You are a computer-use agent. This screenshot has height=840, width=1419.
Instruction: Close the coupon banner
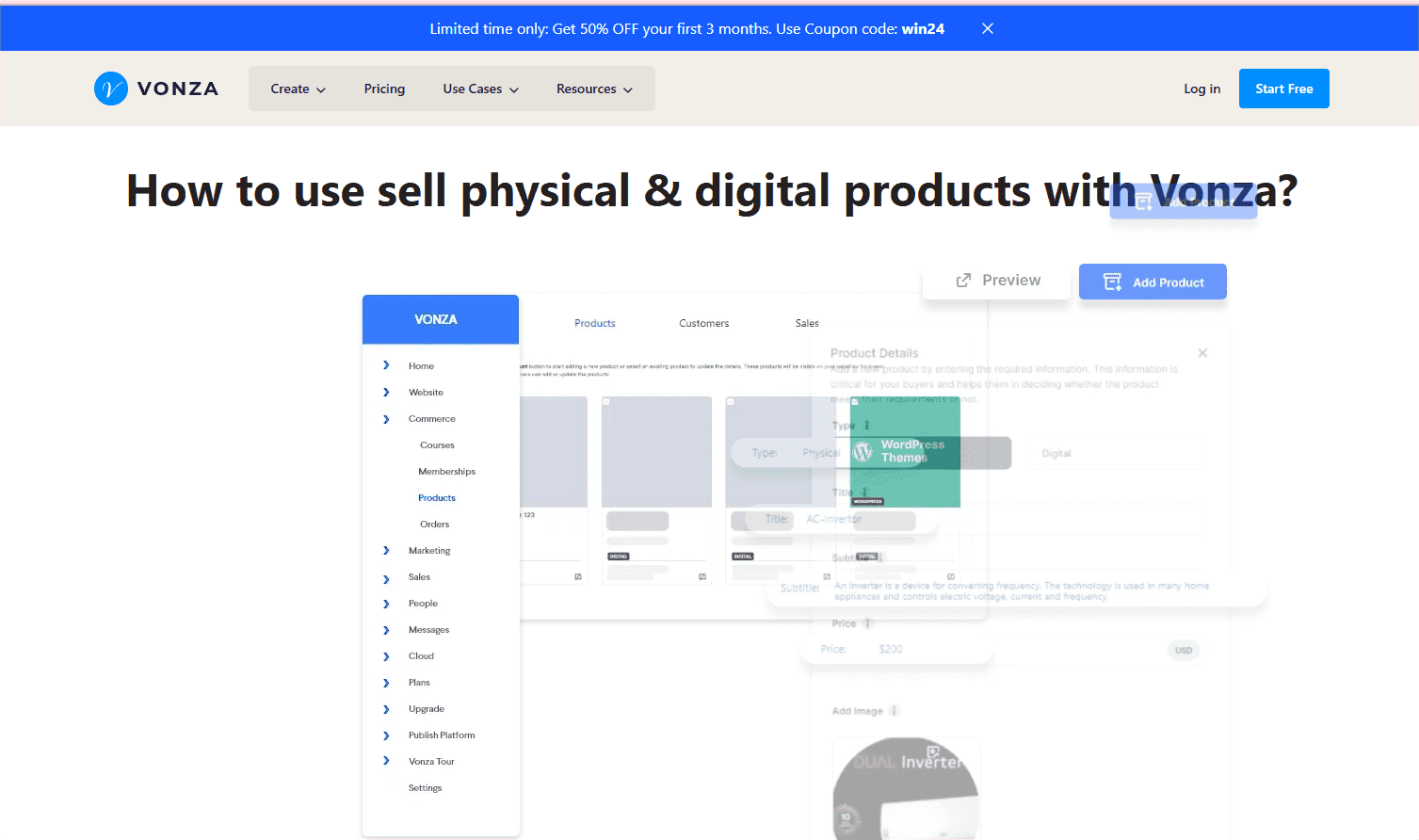point(988,28)
